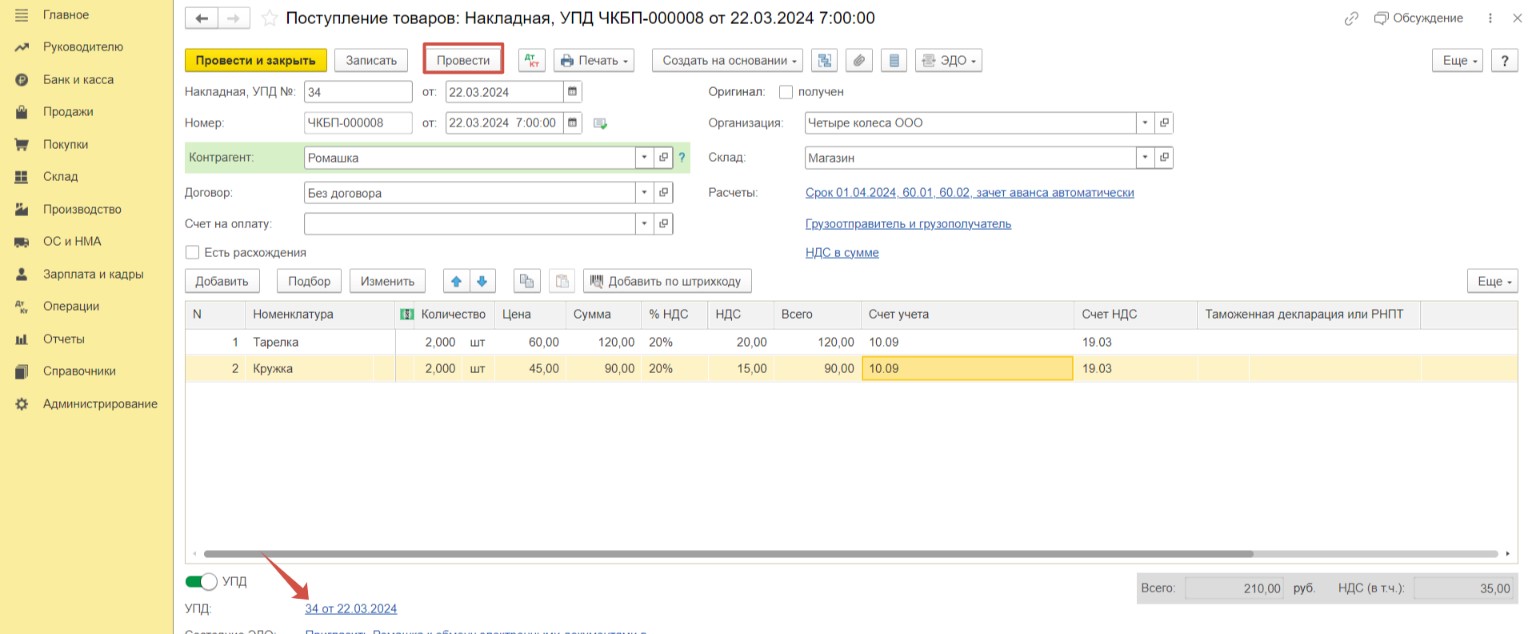Open calendar picker for Накладная date
This screenshot has height=634, width=1536.
pyautogui.click(x=572, y=91)
